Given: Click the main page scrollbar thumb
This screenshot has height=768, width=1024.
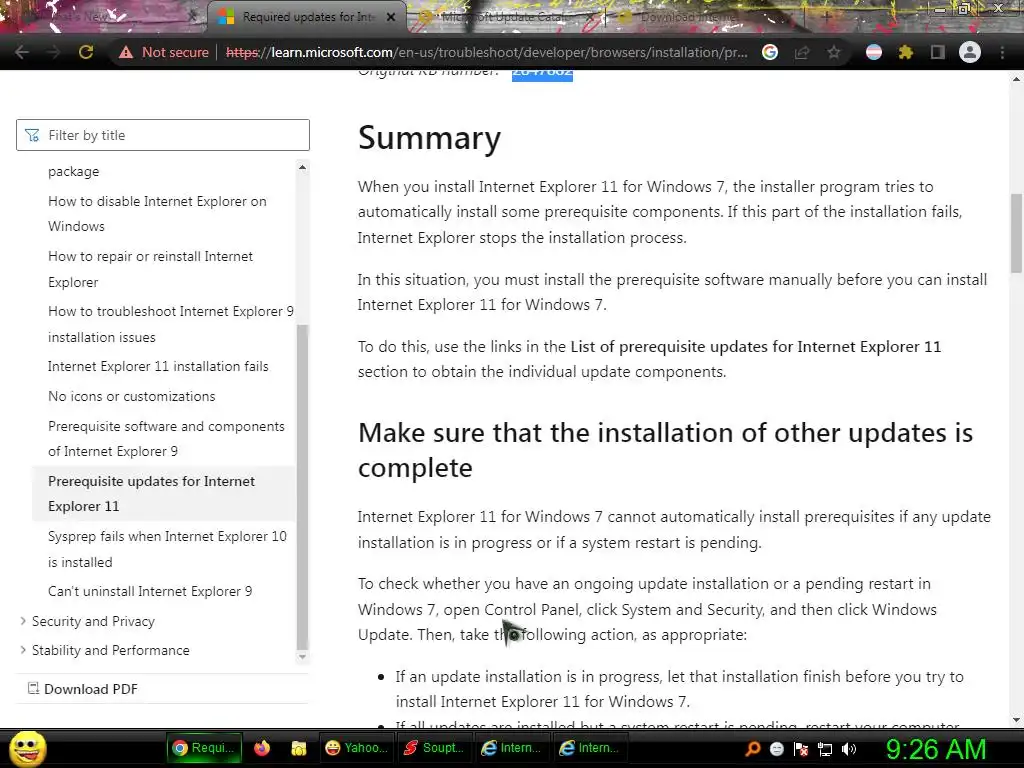Looking at the screenshot, I should coord(1016,233).
